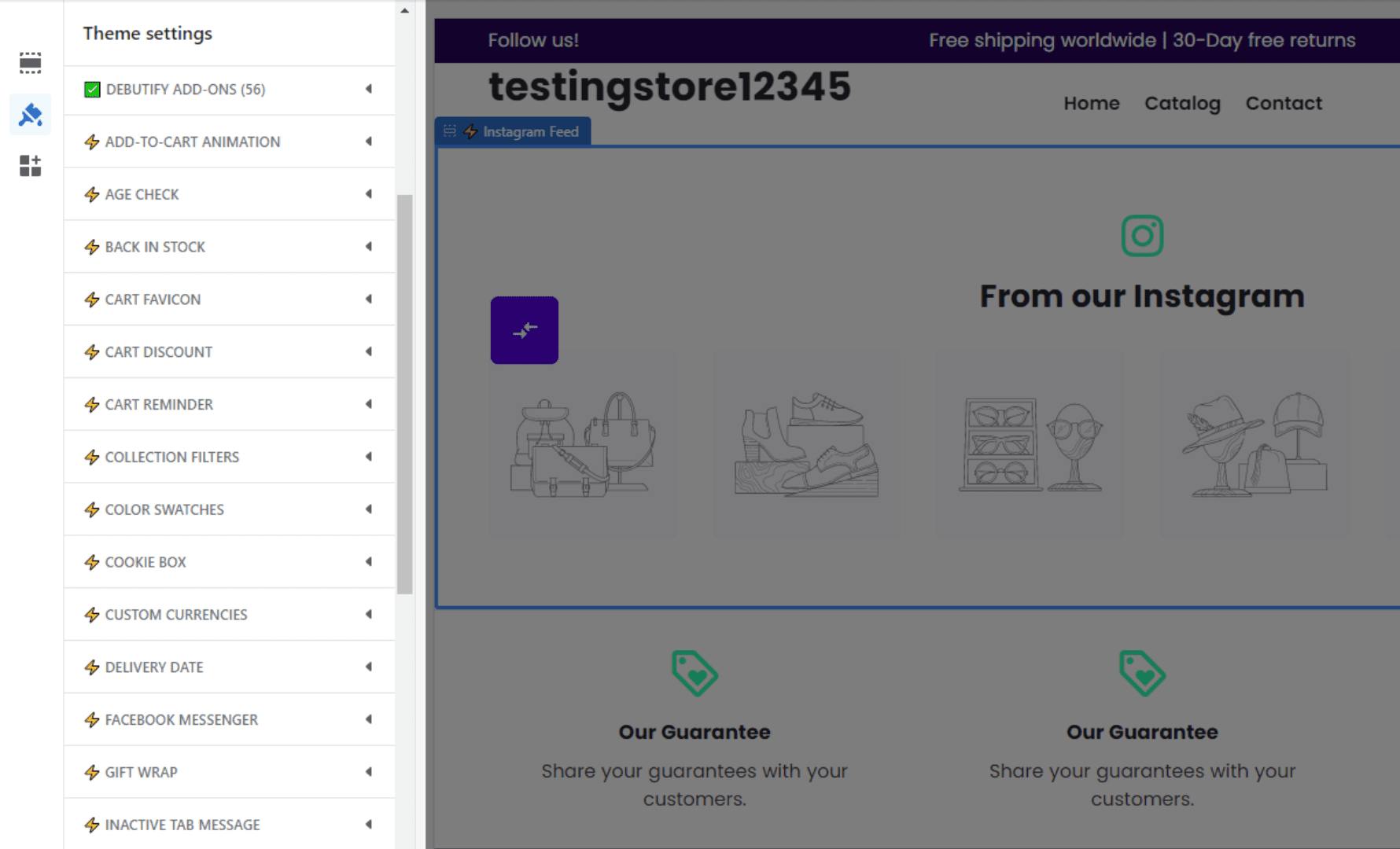Screen dimensions: 1400x849
Task: Expand the Cart Discount arrow
Action: point(368,351)
